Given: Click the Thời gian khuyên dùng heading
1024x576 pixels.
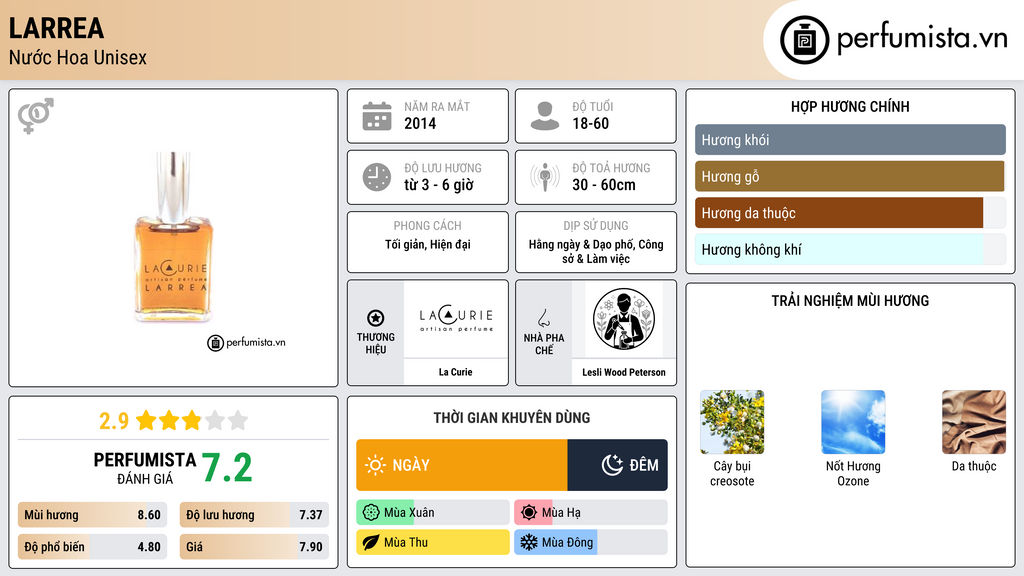Looking at the screenshot, I should pyautogui.click(x=512, y=417).
